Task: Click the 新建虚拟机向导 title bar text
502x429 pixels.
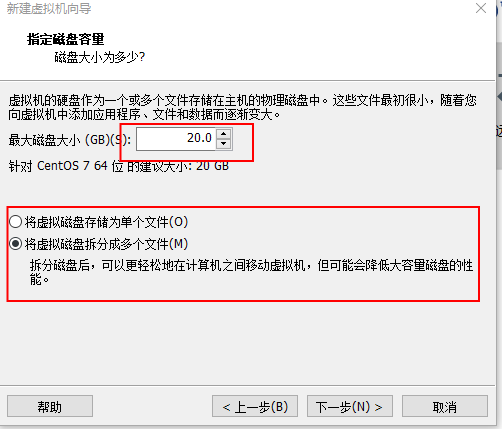Action: tap(49, 8)
